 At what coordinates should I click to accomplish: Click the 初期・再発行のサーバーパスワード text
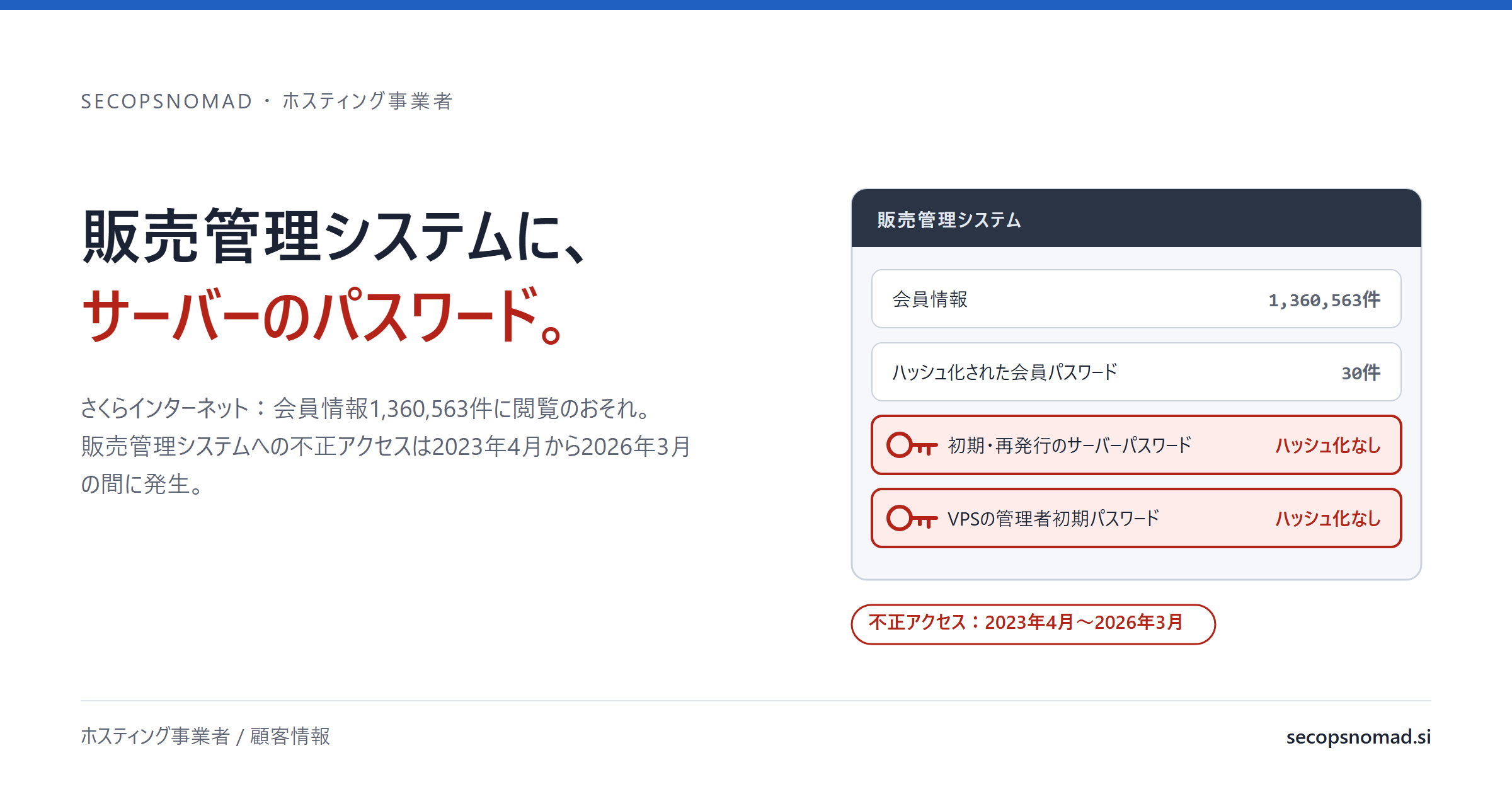pyautogui.click(x=1070, y=446)
